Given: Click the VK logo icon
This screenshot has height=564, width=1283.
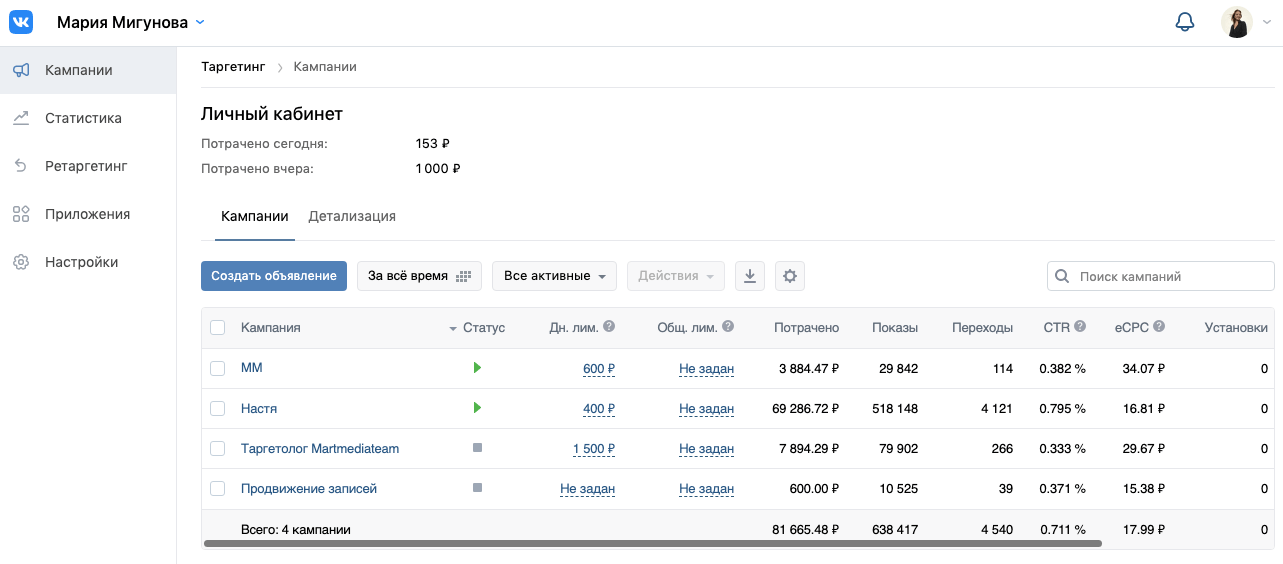Looking at the screenshot, I should [21, 22].
